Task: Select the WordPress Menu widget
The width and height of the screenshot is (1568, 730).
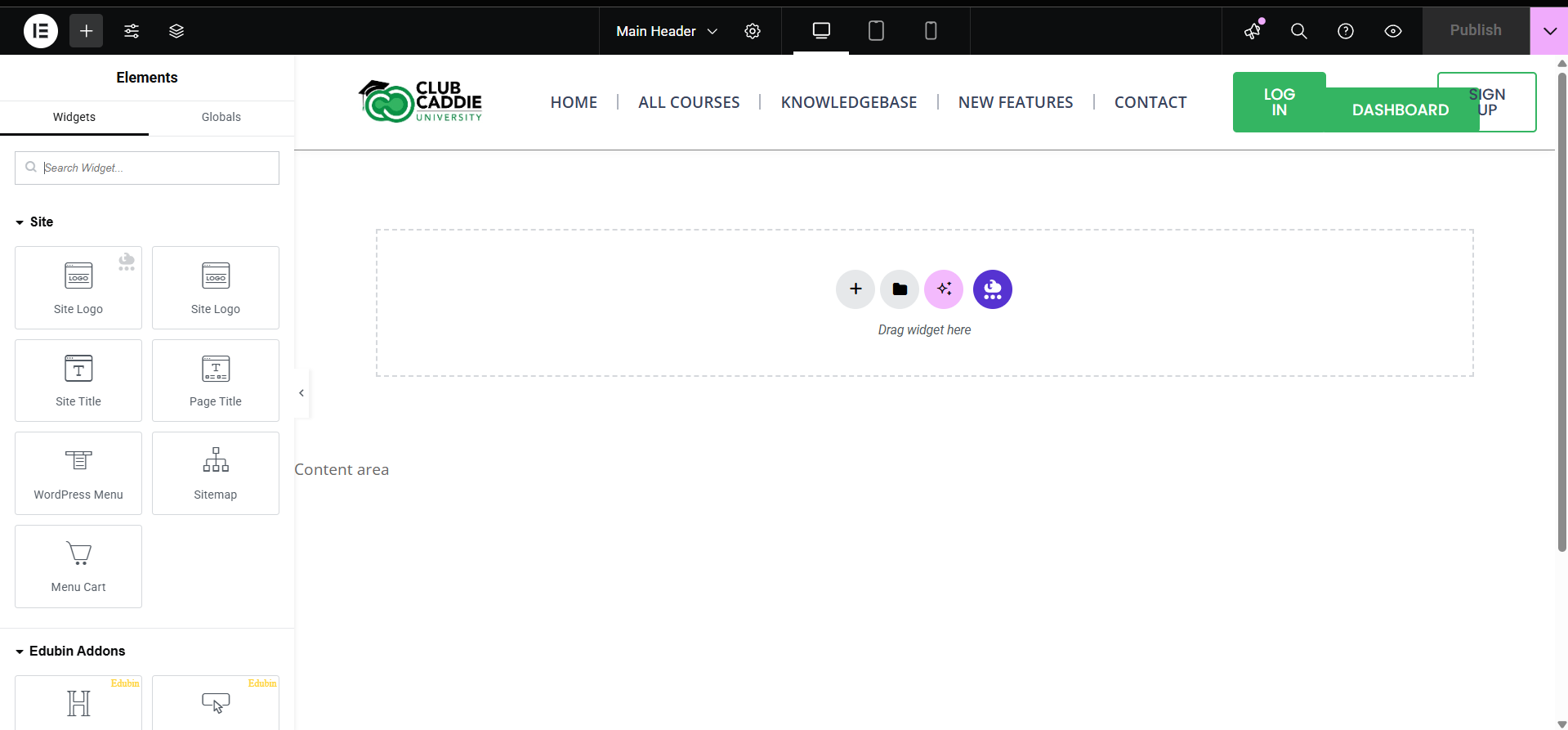Action: tap(78, 473)
